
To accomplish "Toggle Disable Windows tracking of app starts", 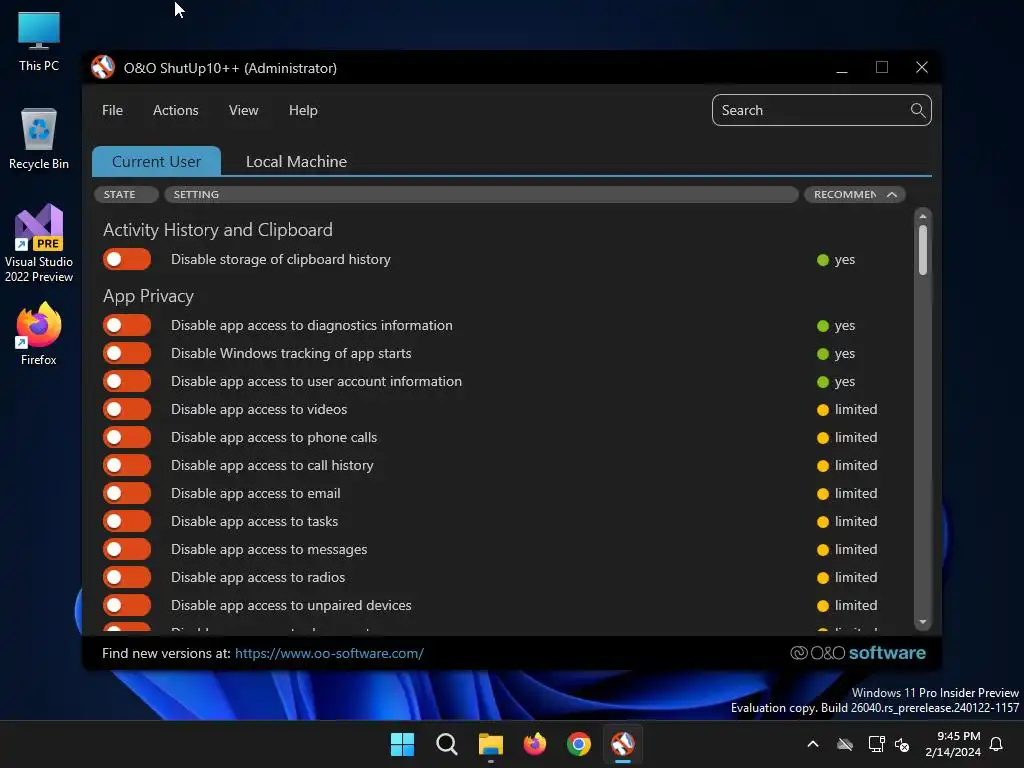I will tap(127, 353).
